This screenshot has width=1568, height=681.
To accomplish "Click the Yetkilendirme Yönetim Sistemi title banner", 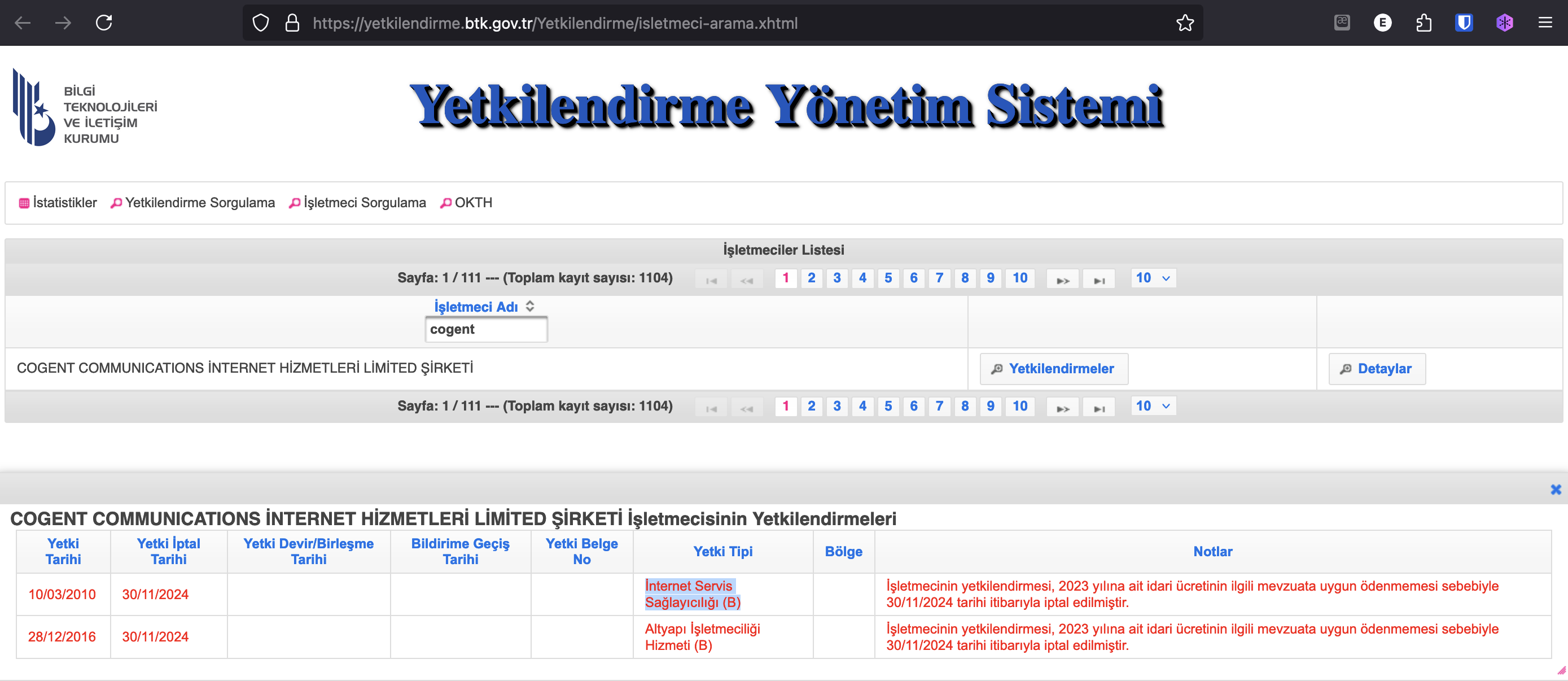I will (786, 107).
